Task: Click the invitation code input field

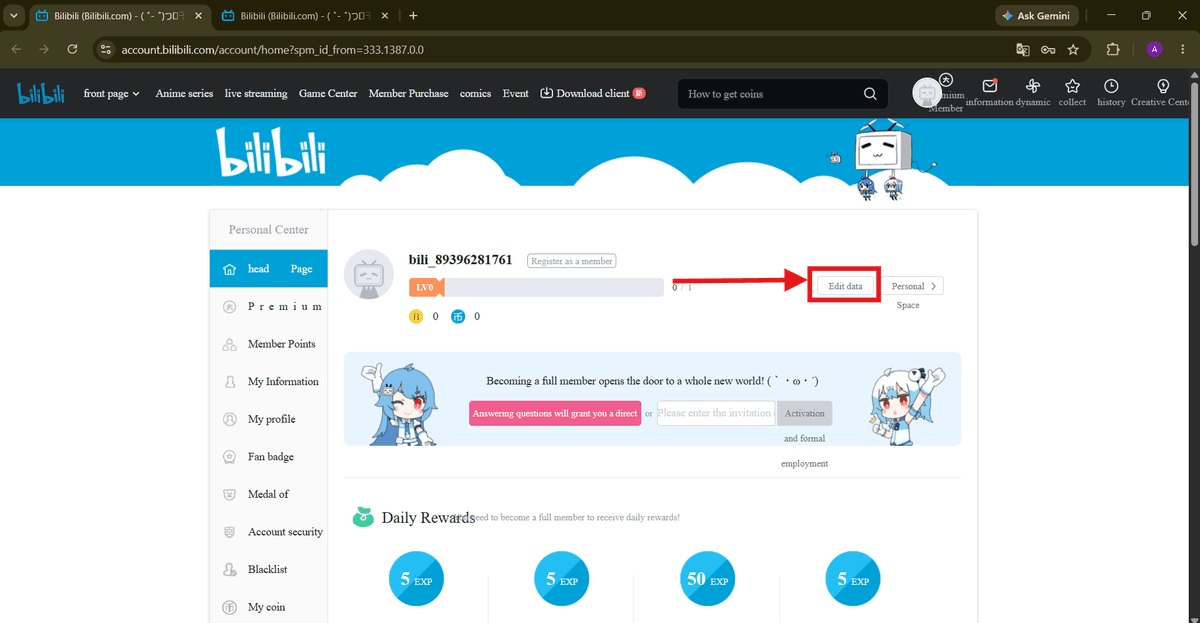Action: (x=716, y=413)
